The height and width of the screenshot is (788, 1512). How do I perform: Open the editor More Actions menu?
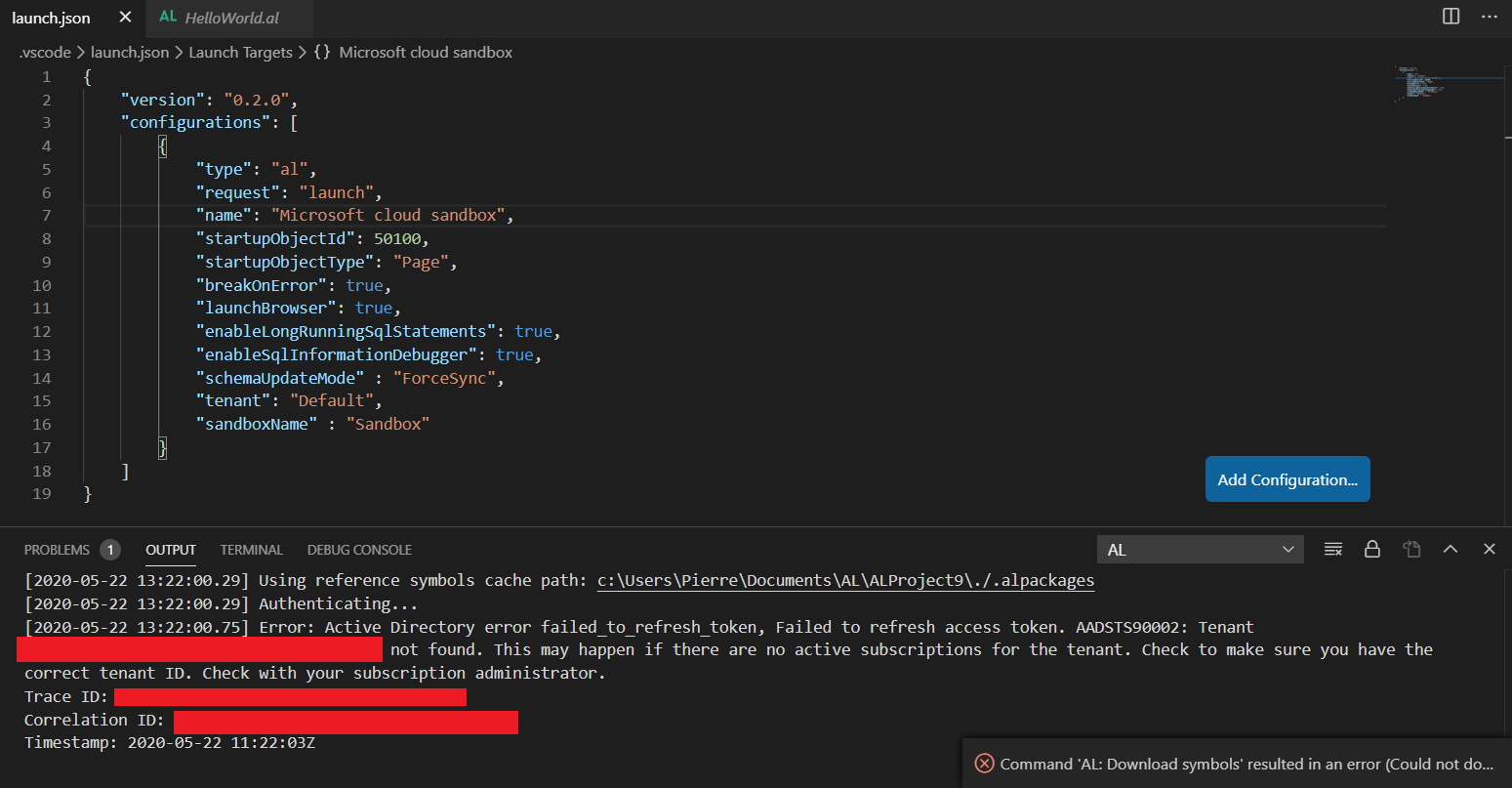tap(1489, 17)
